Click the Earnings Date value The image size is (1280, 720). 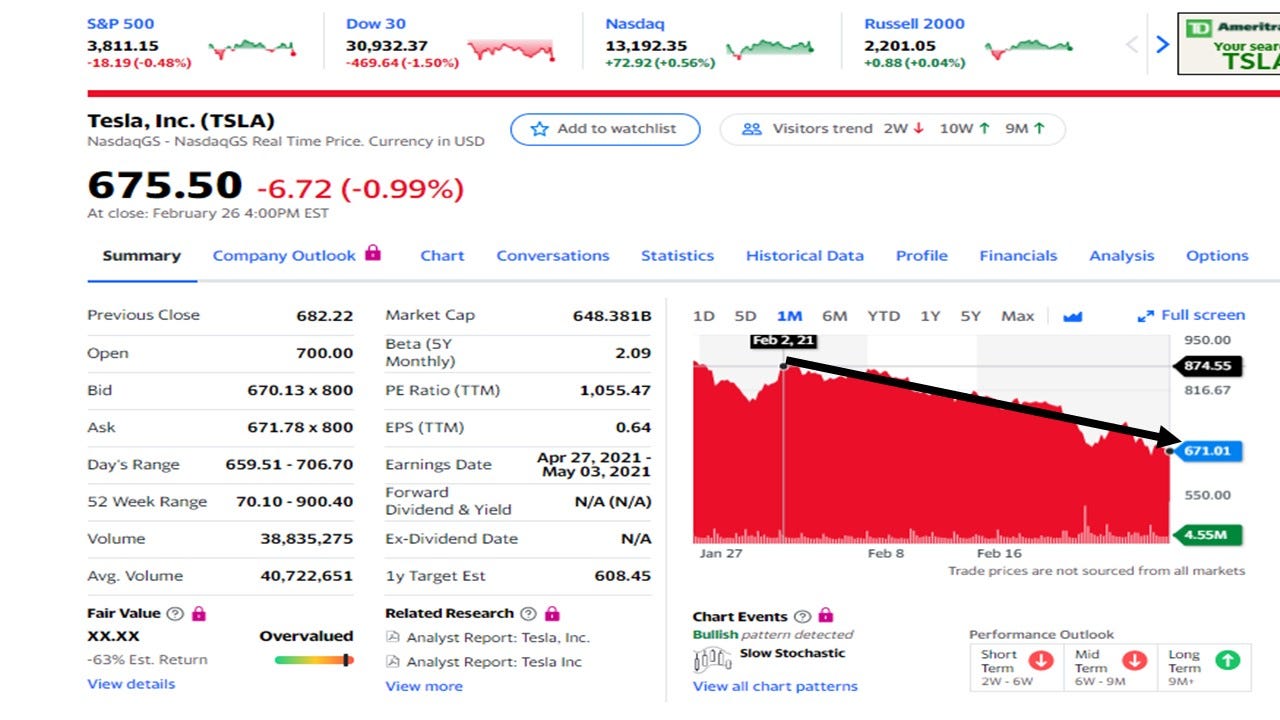594,464
